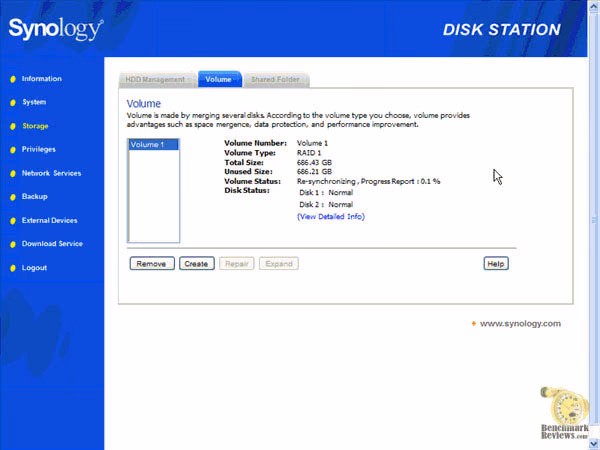600x450 pixels.
Task: Go to Network Services
Action: [x=51, y=173]
